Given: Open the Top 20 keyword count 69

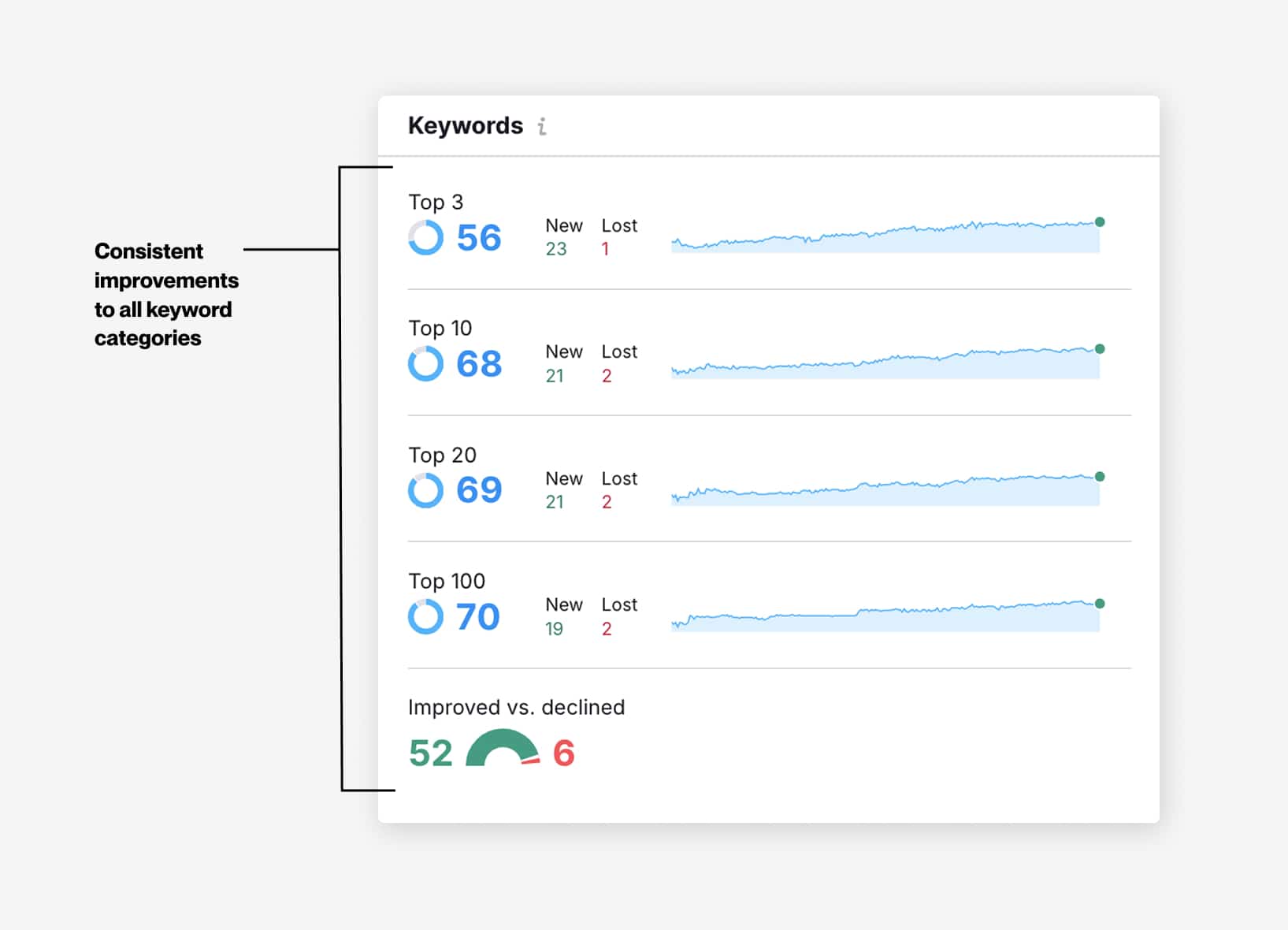Looking at the screenshot, I should click(479, 490).
